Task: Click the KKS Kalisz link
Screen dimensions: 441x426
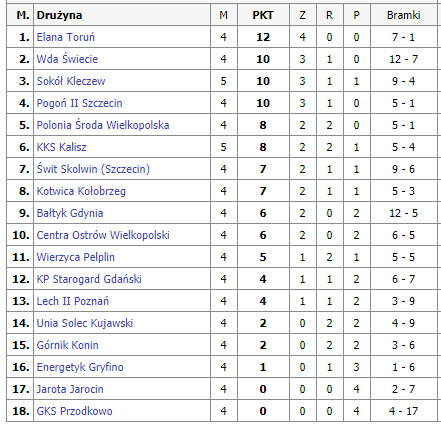Action: click(62, 147)
